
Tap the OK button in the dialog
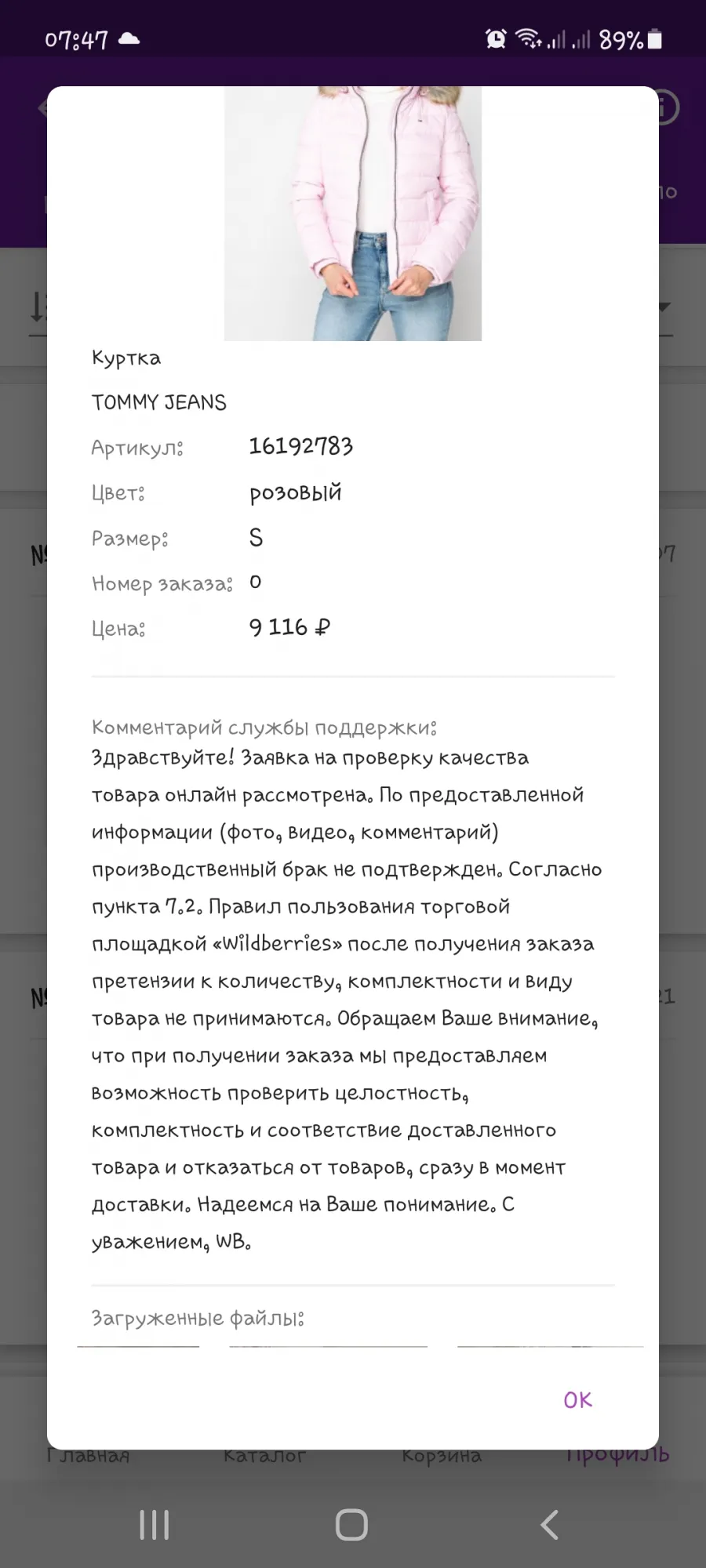pos(577,1400)
